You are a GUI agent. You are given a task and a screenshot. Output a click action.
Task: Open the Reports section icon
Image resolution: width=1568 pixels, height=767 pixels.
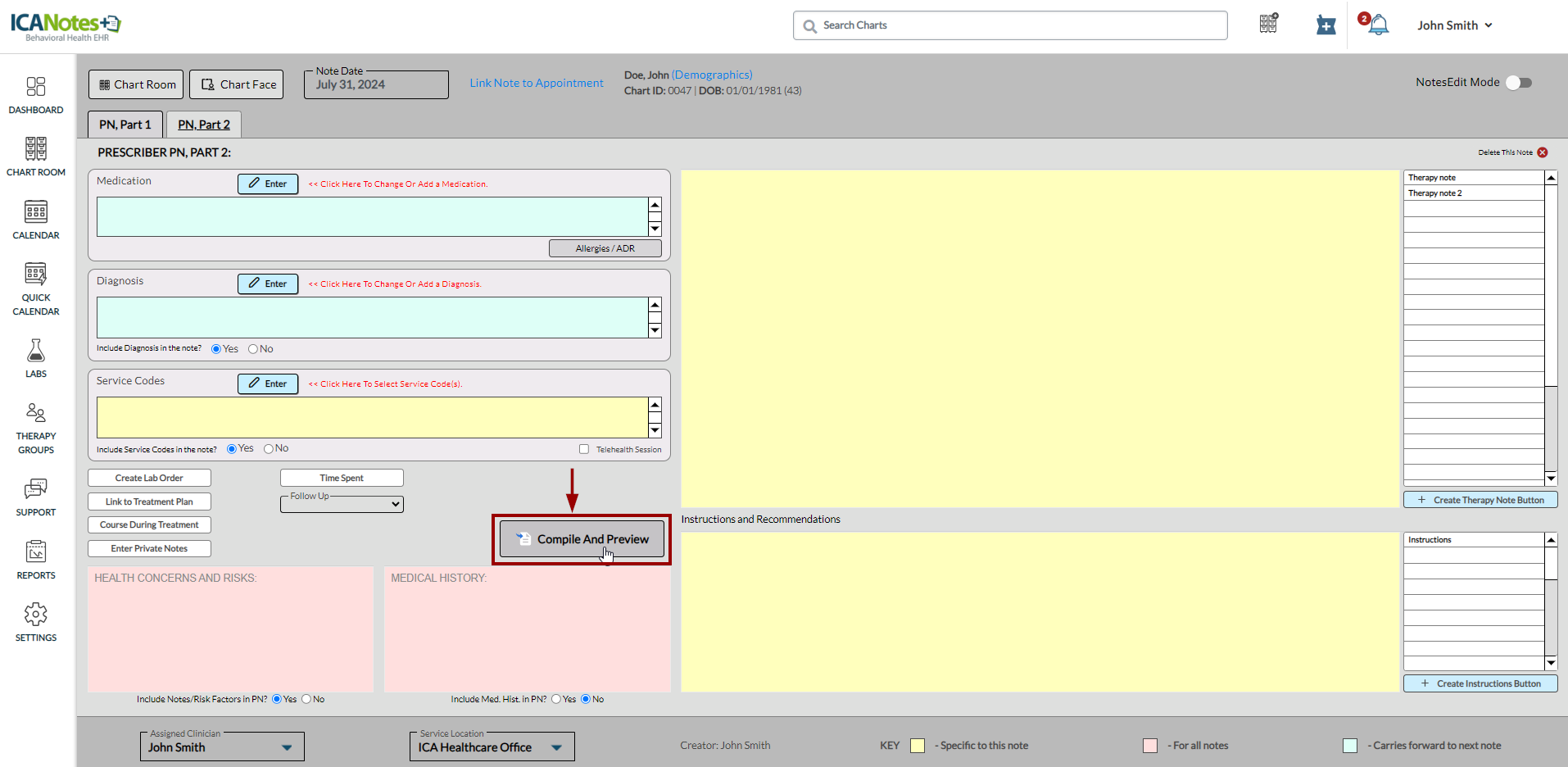point(36,552)
